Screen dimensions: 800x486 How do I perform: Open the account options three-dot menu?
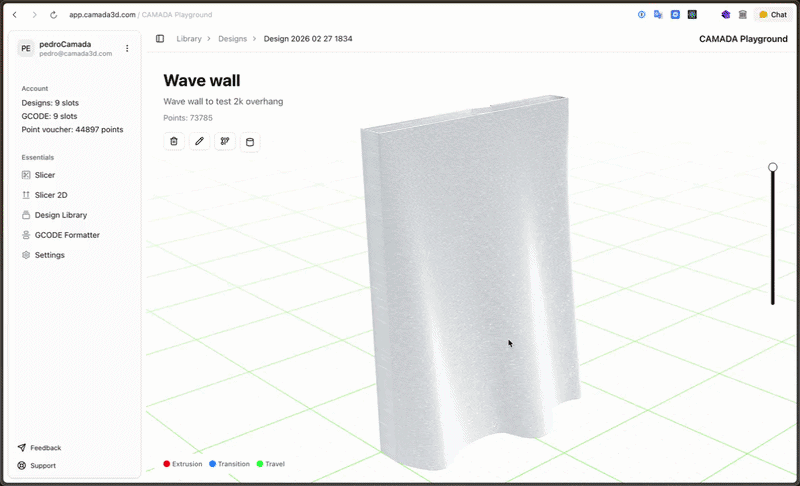coord(127,48)
